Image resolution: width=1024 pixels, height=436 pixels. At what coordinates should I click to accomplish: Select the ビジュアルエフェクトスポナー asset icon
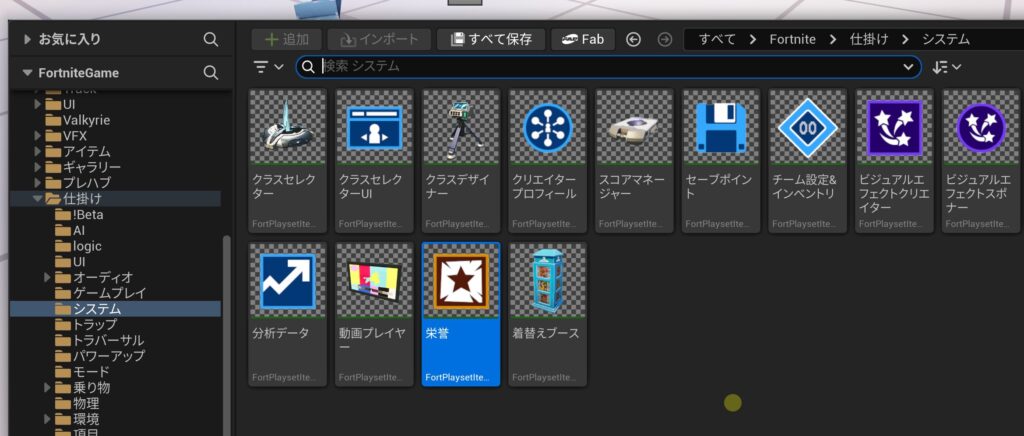tap(981, 127)
